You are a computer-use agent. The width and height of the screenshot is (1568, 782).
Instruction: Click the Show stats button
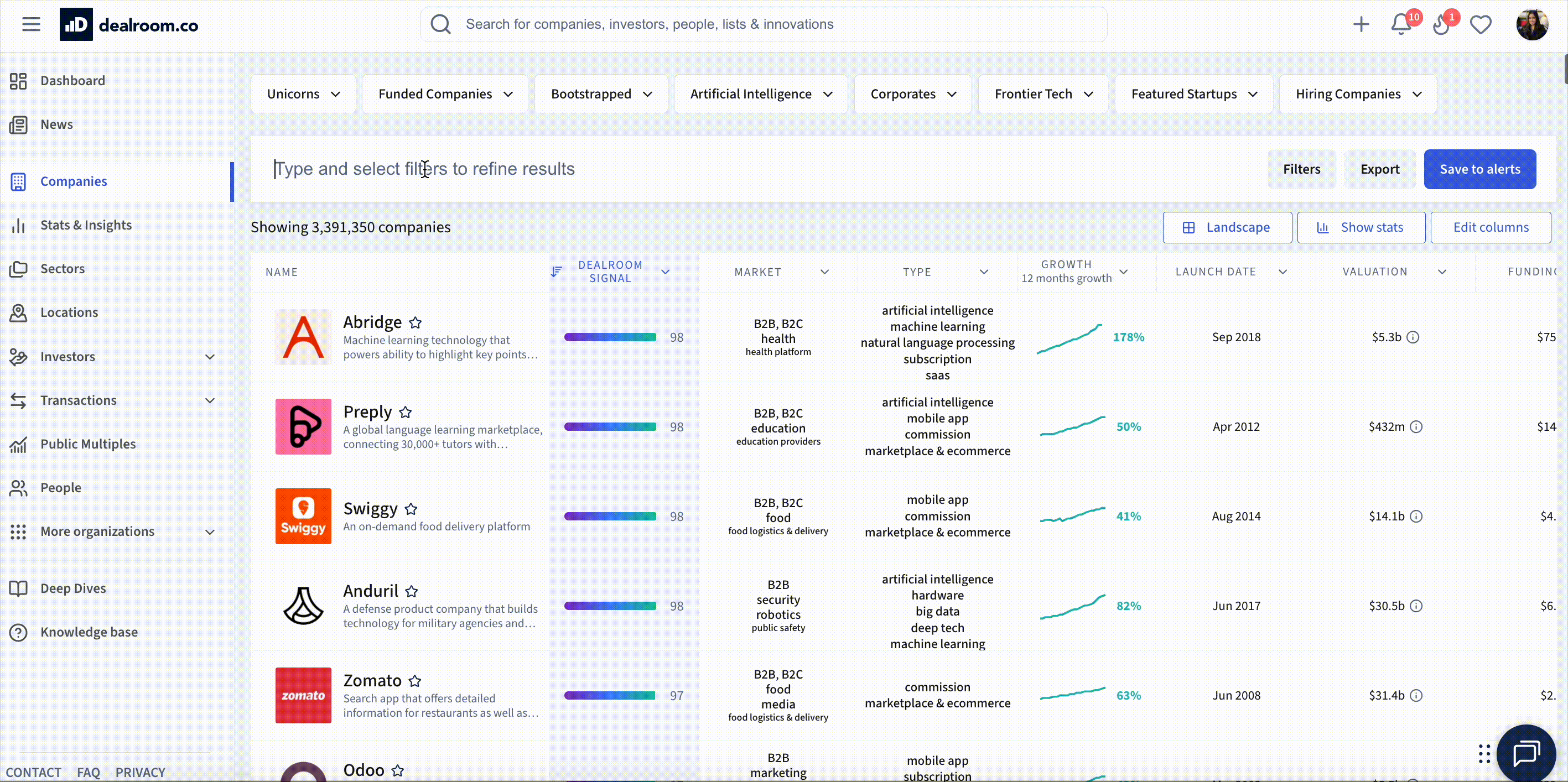click(x=1361, y=228)
